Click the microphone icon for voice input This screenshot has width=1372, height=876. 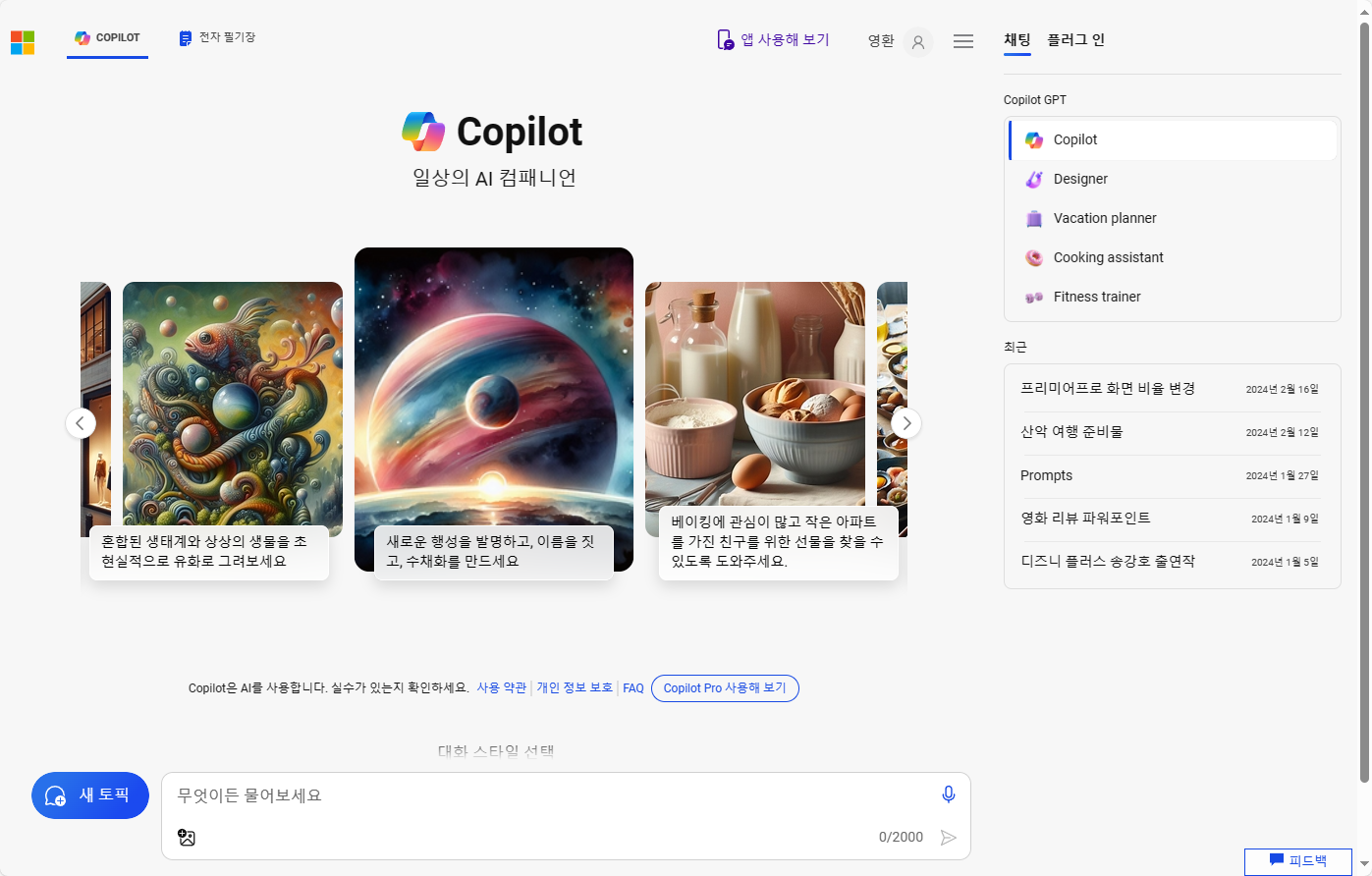coord(949,794)
